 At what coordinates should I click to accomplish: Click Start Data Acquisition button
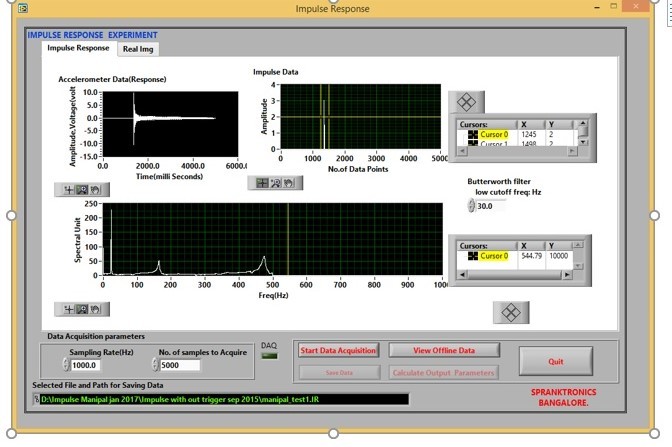338,351
